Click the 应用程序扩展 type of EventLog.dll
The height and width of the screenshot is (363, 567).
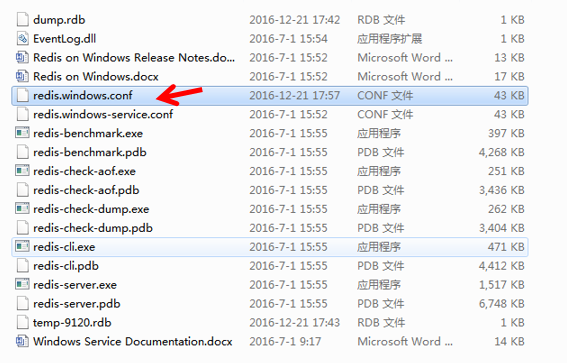pyautogui.click(x=390, y=38)
